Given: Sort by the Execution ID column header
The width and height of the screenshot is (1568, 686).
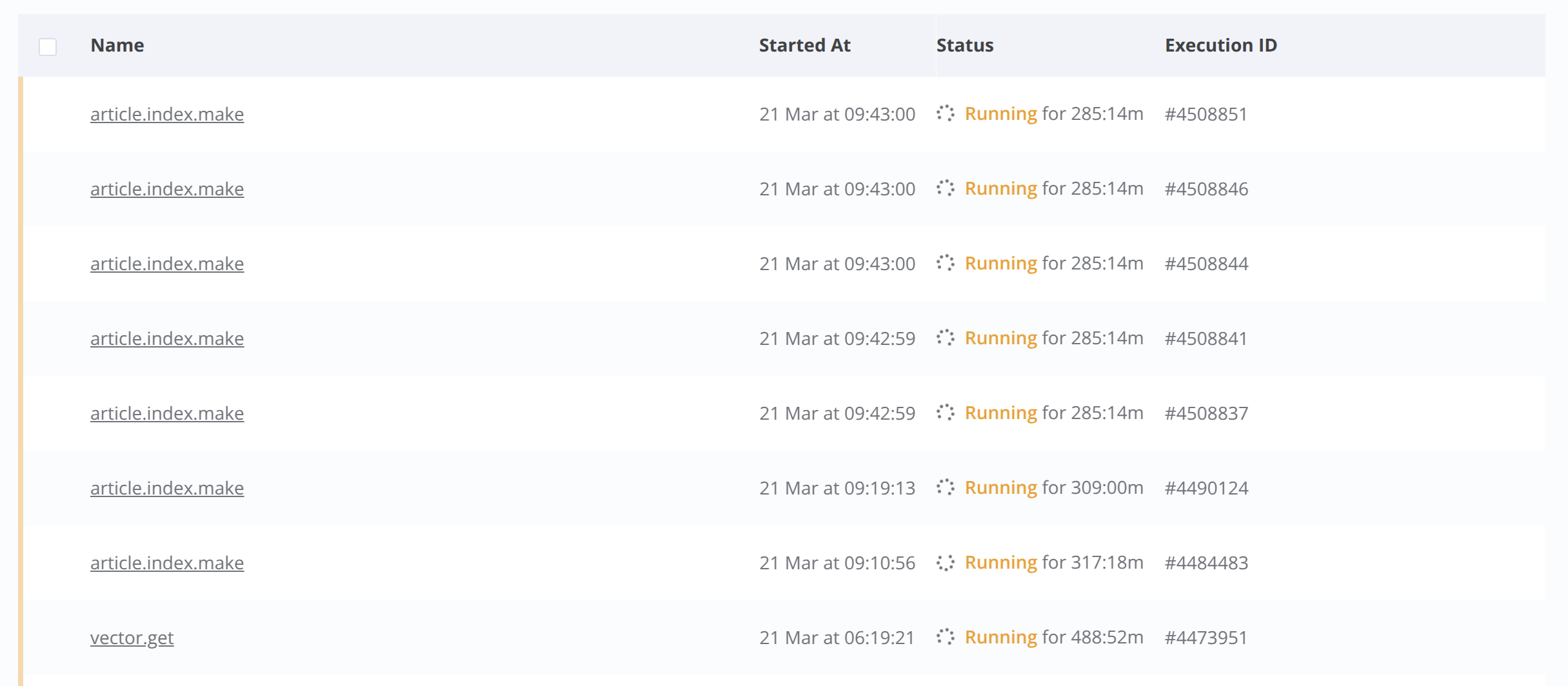Looking at the screenshot, I should click(x=1221, y=45).
